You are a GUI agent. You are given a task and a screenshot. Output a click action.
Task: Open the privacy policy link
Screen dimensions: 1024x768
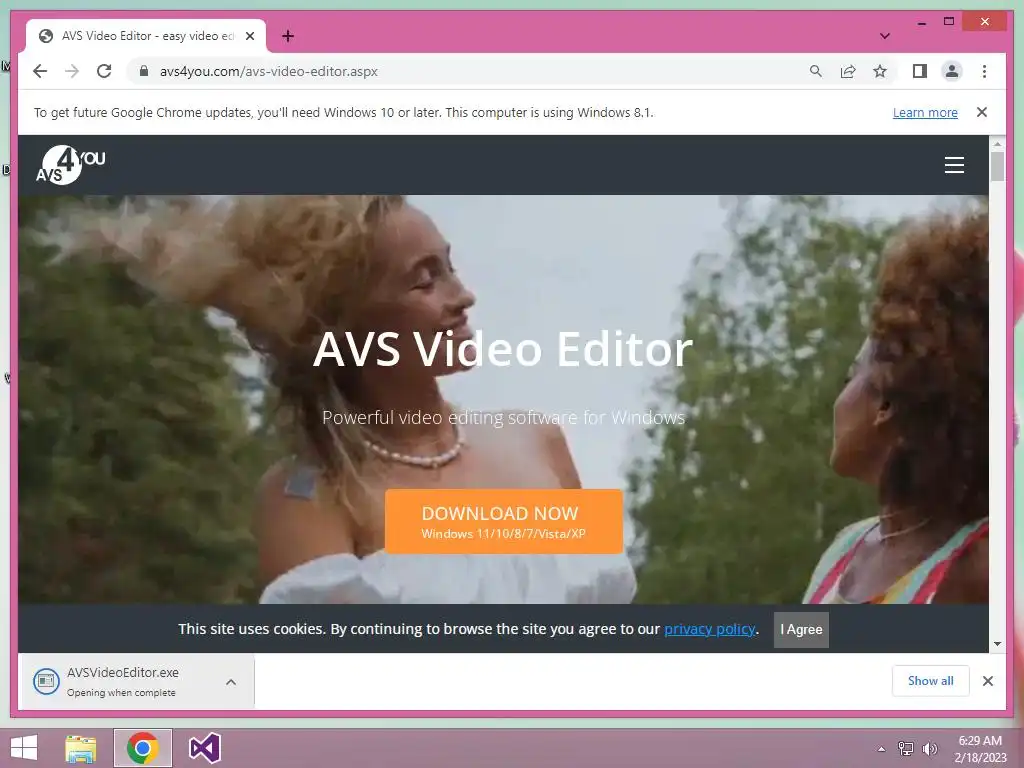[x=710, y=629]
